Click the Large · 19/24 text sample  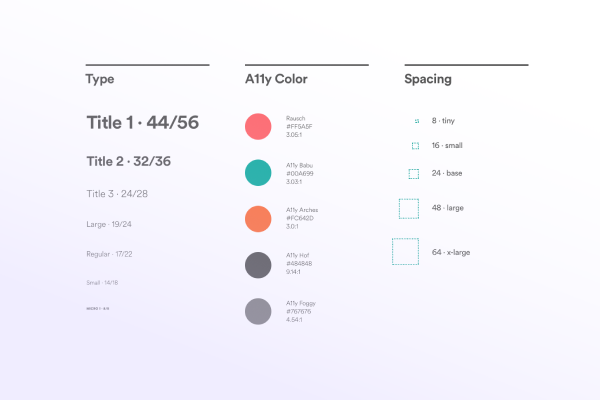point(109,224)
